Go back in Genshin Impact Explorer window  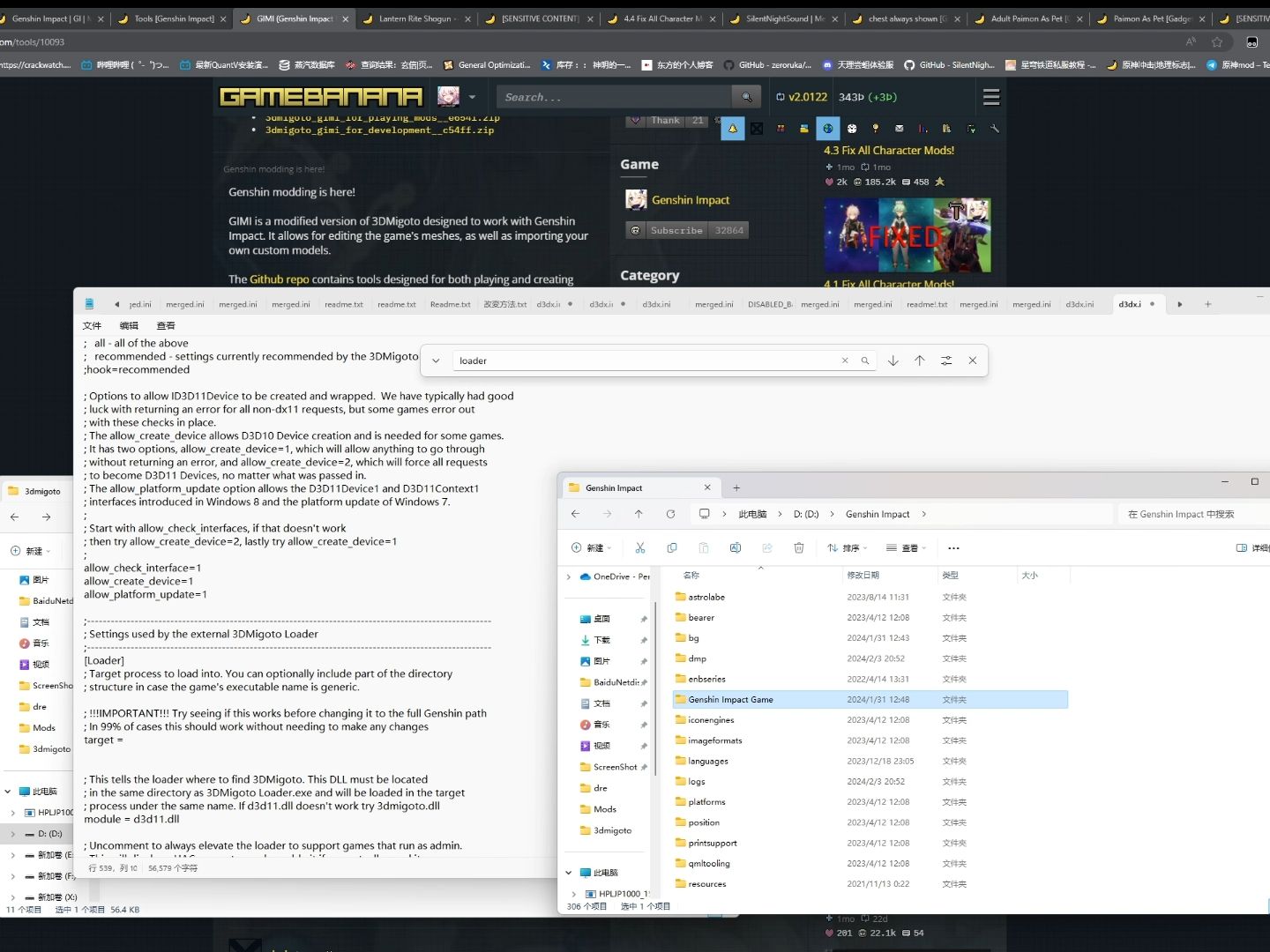(575, 514)
